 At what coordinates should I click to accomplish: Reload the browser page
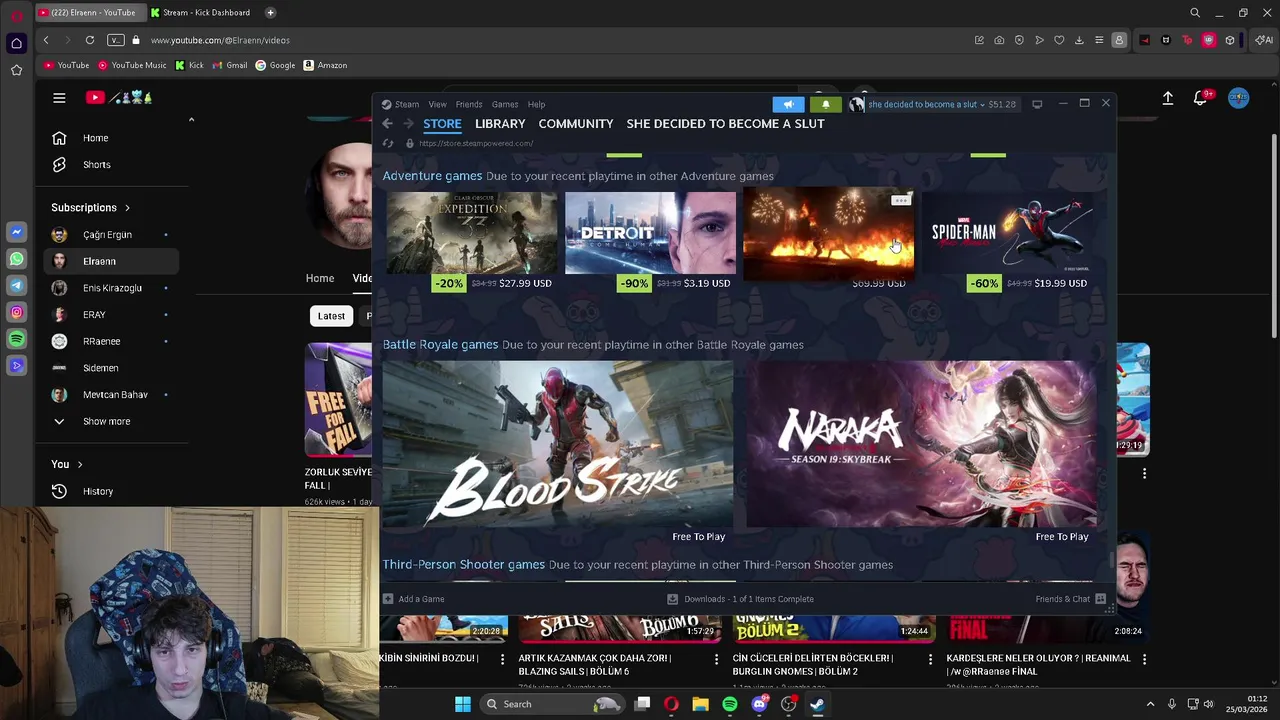pos(90,40)
